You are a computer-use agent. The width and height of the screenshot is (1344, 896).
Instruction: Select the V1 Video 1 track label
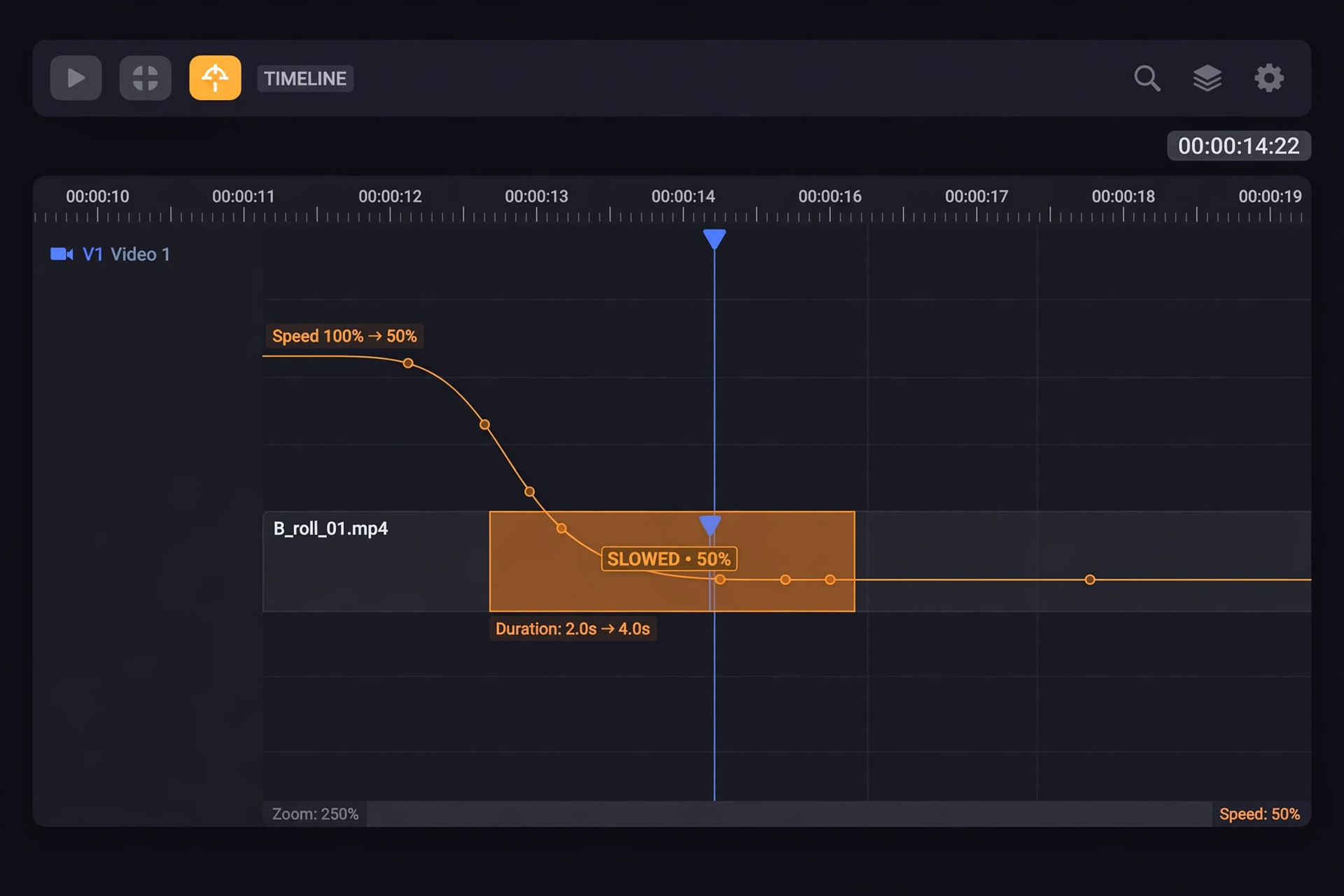[x=126, y=254]
